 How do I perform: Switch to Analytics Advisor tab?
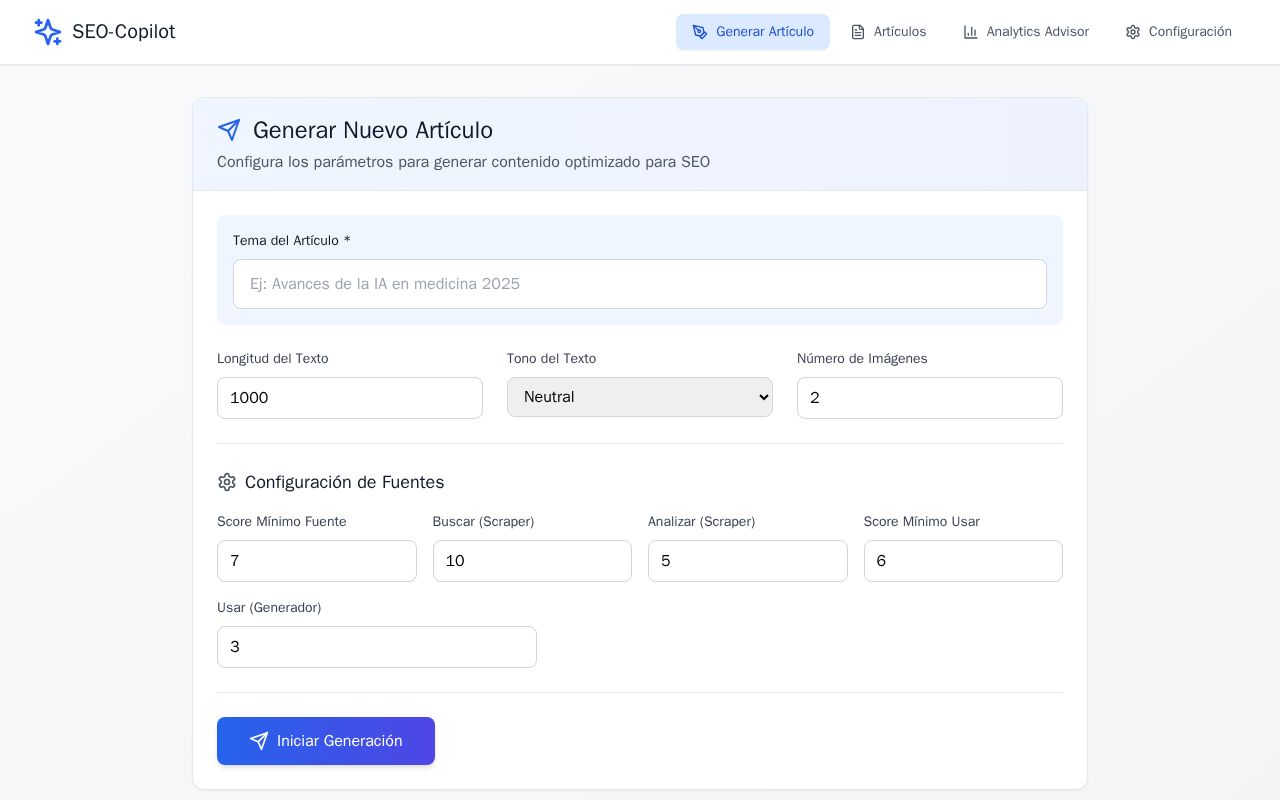click(1026, 32)
